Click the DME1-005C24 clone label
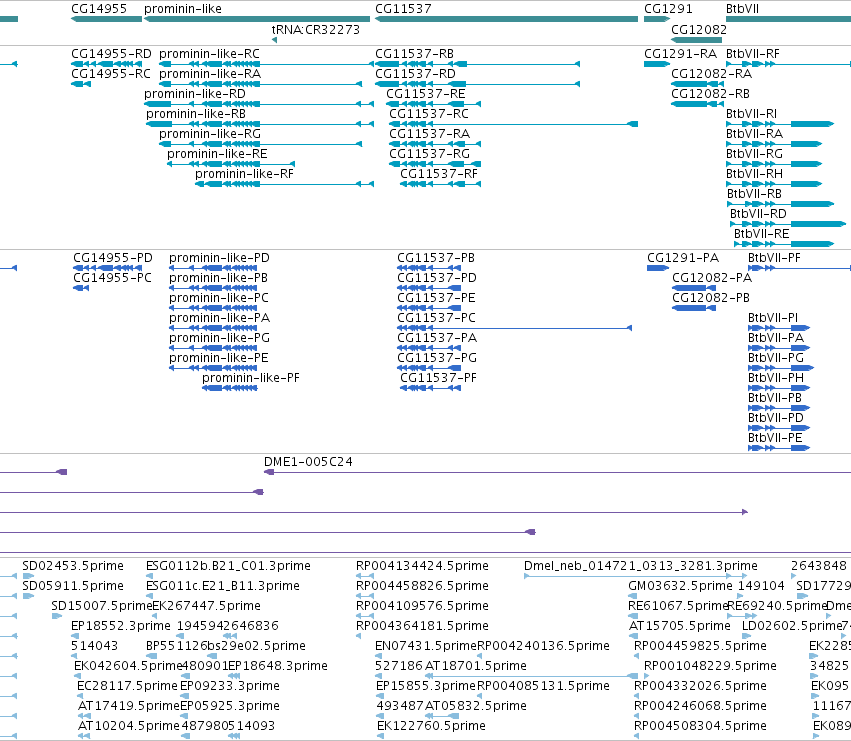Viewport: 851px width, 741px height. click(308, 461)
